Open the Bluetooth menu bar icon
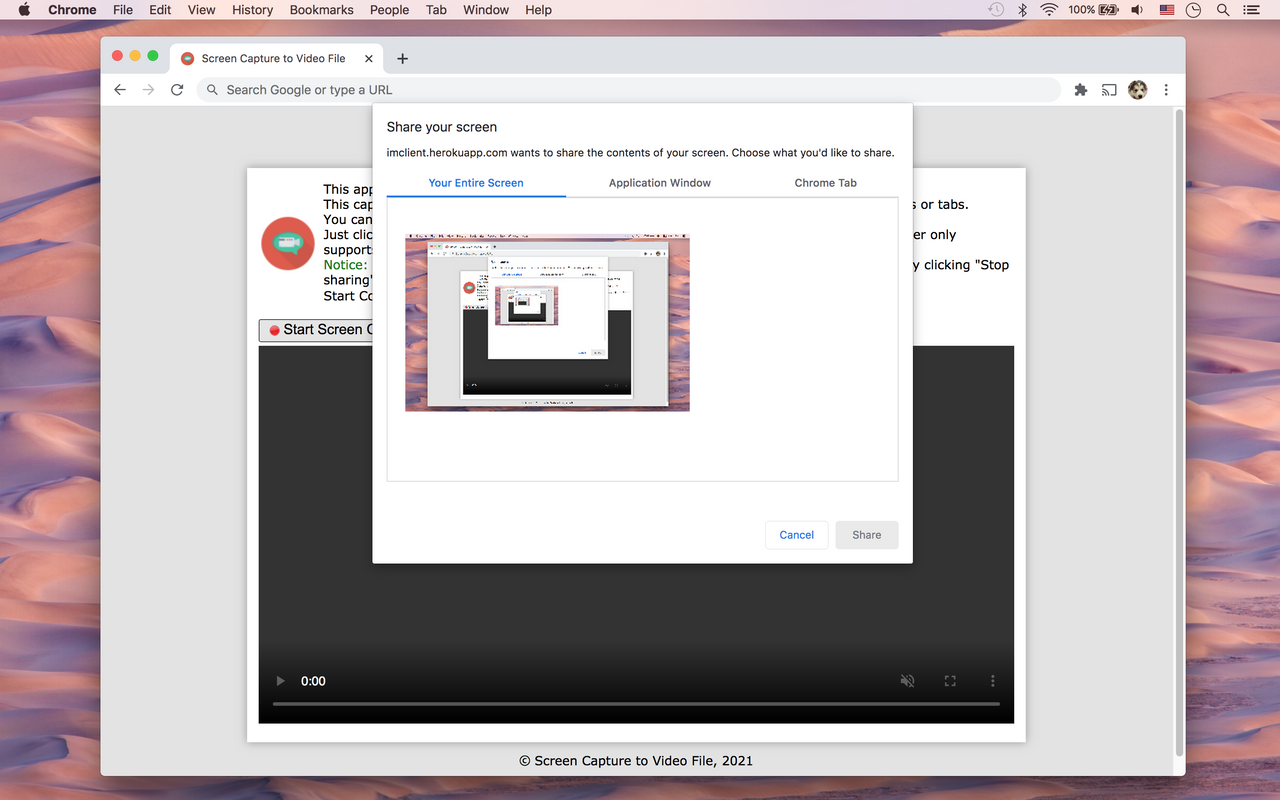 click(1022, 10)
